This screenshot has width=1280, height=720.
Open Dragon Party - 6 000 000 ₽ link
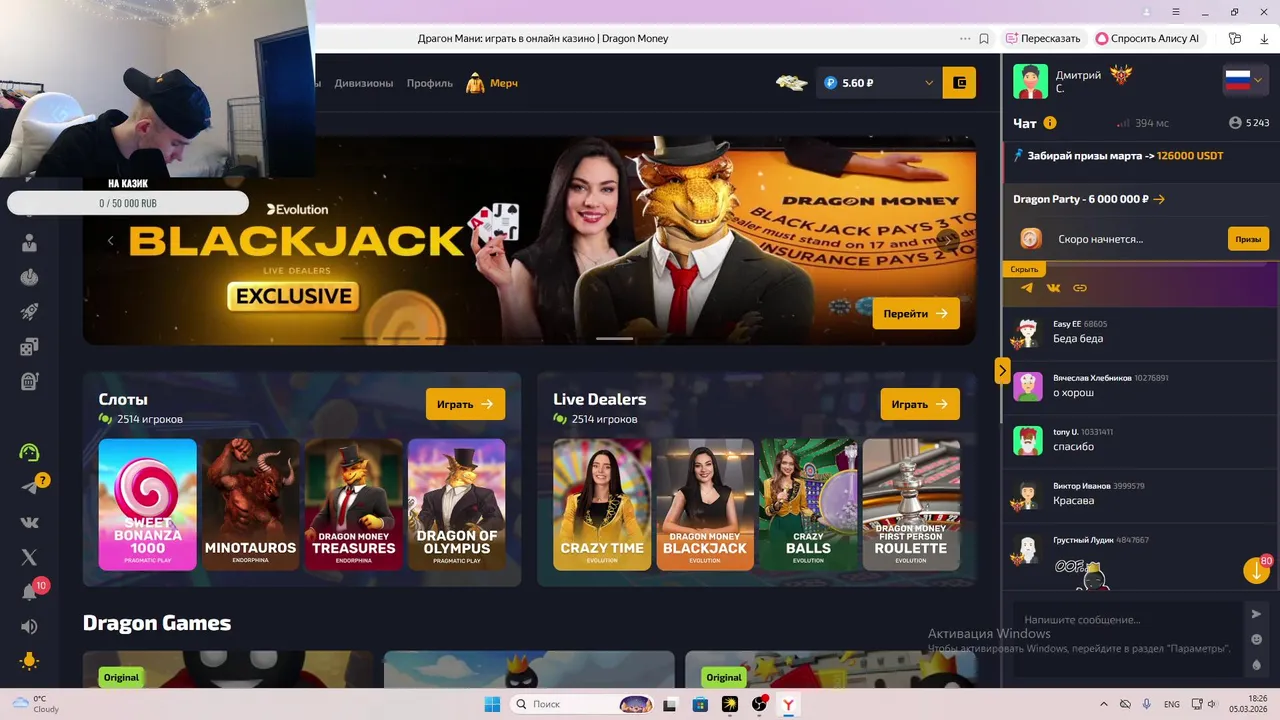pyautogui.click(x=1089, y=199)
